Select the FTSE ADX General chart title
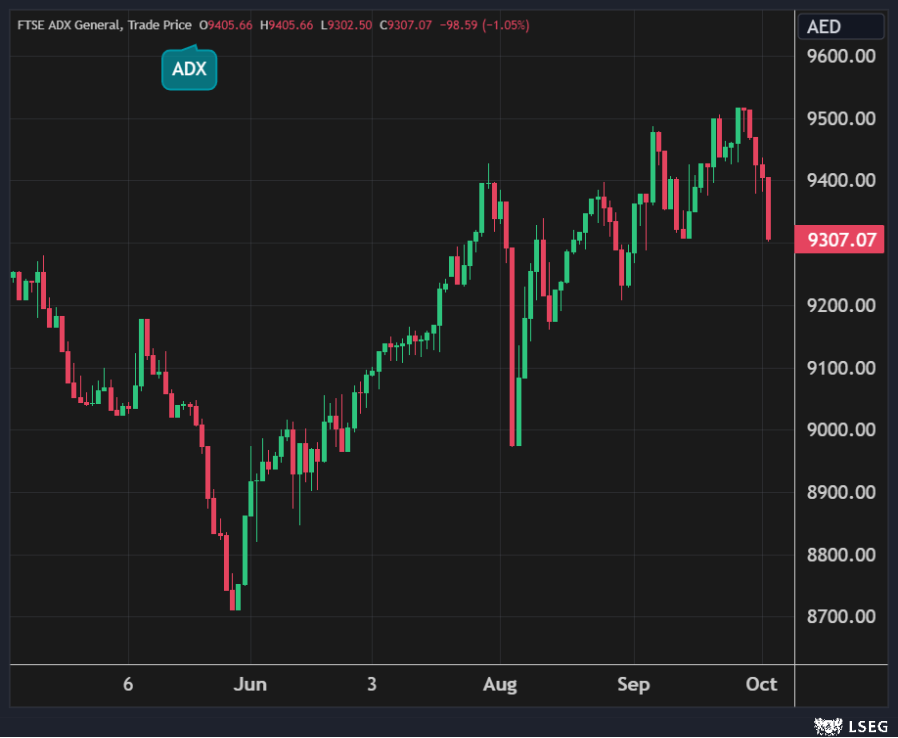The width and height of the screenshot is (898, 738). (101, 24)
